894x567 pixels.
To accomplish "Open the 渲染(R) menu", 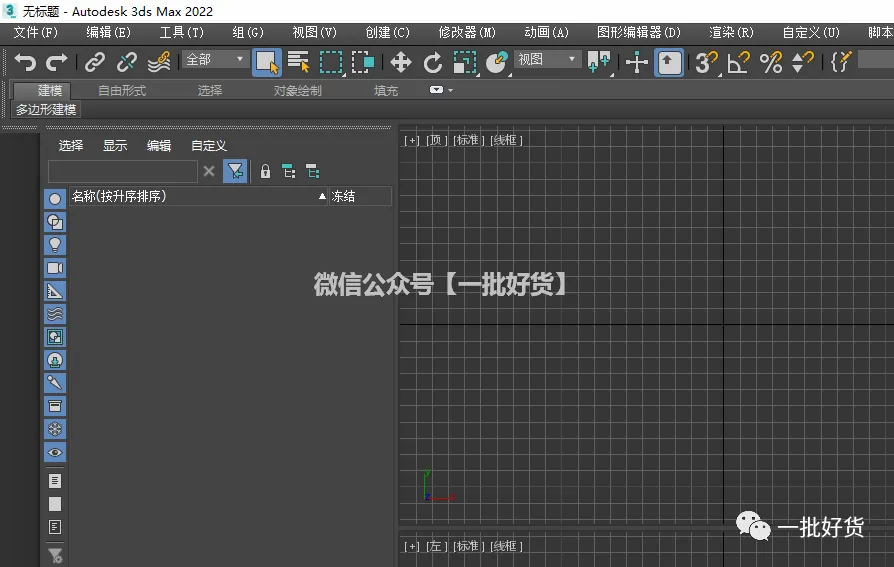I will (731, 33).
